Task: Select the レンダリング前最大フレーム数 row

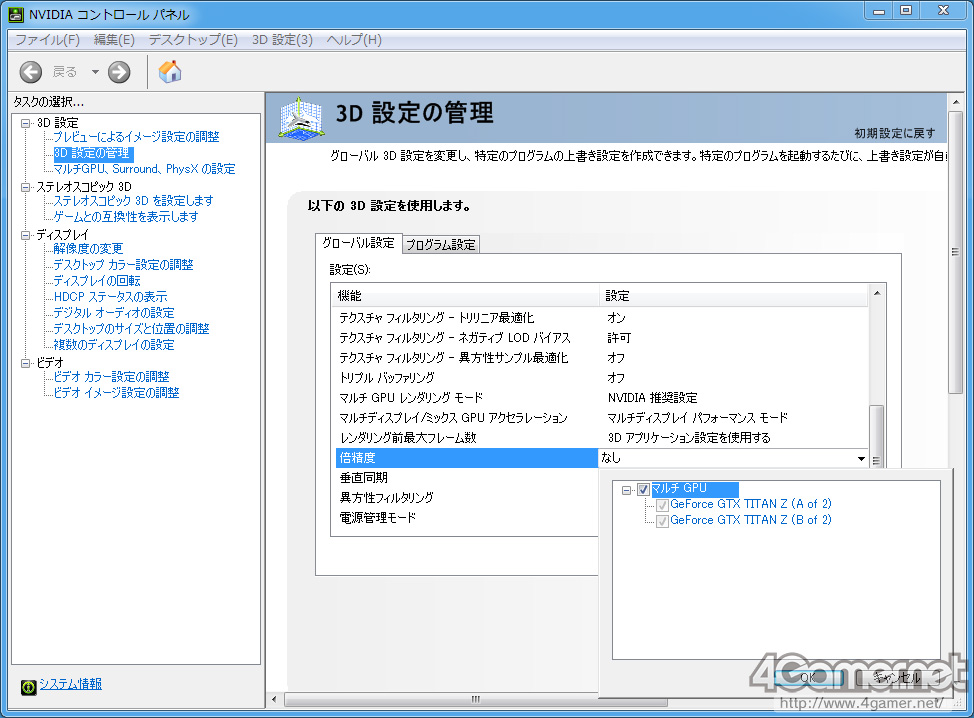Action: click(x=599, y=438)
